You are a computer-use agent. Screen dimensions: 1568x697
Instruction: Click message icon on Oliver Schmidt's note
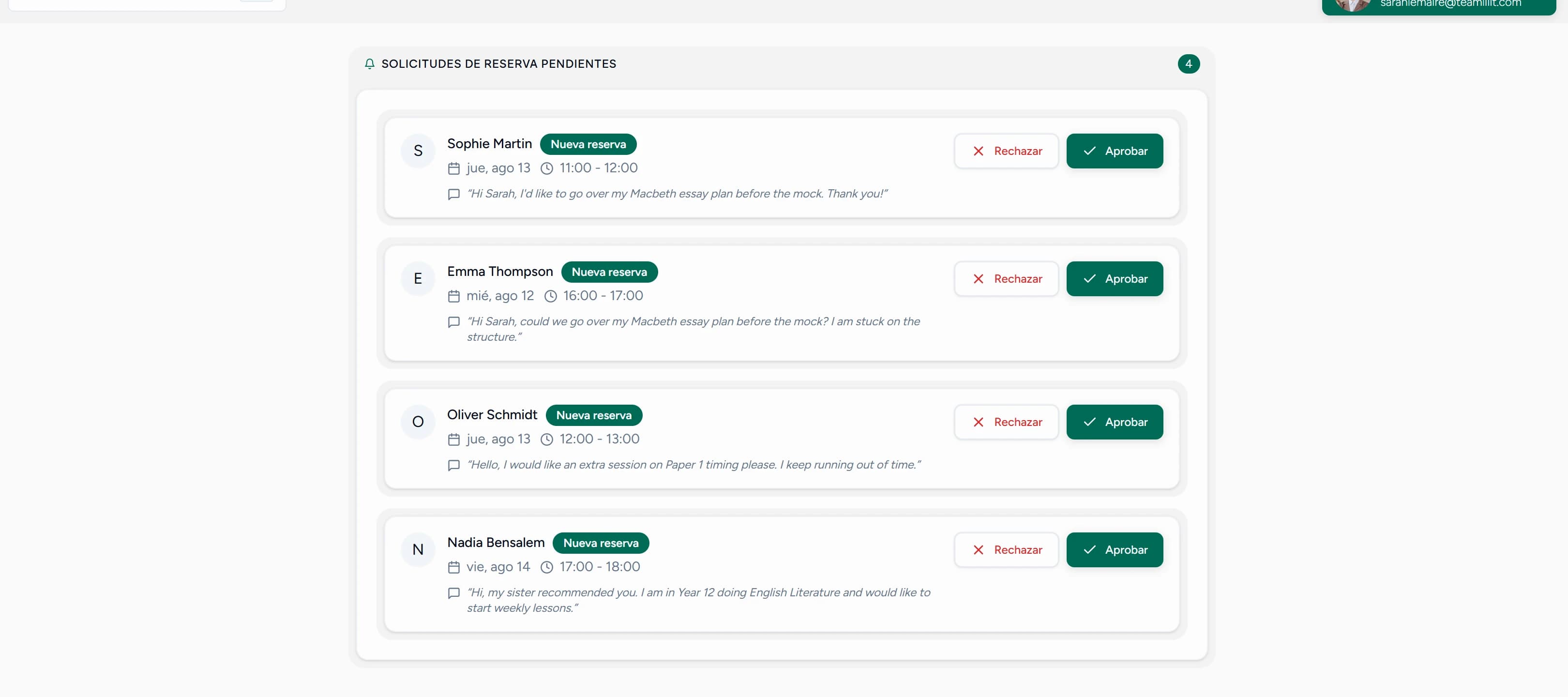click(x=453, y=465)
